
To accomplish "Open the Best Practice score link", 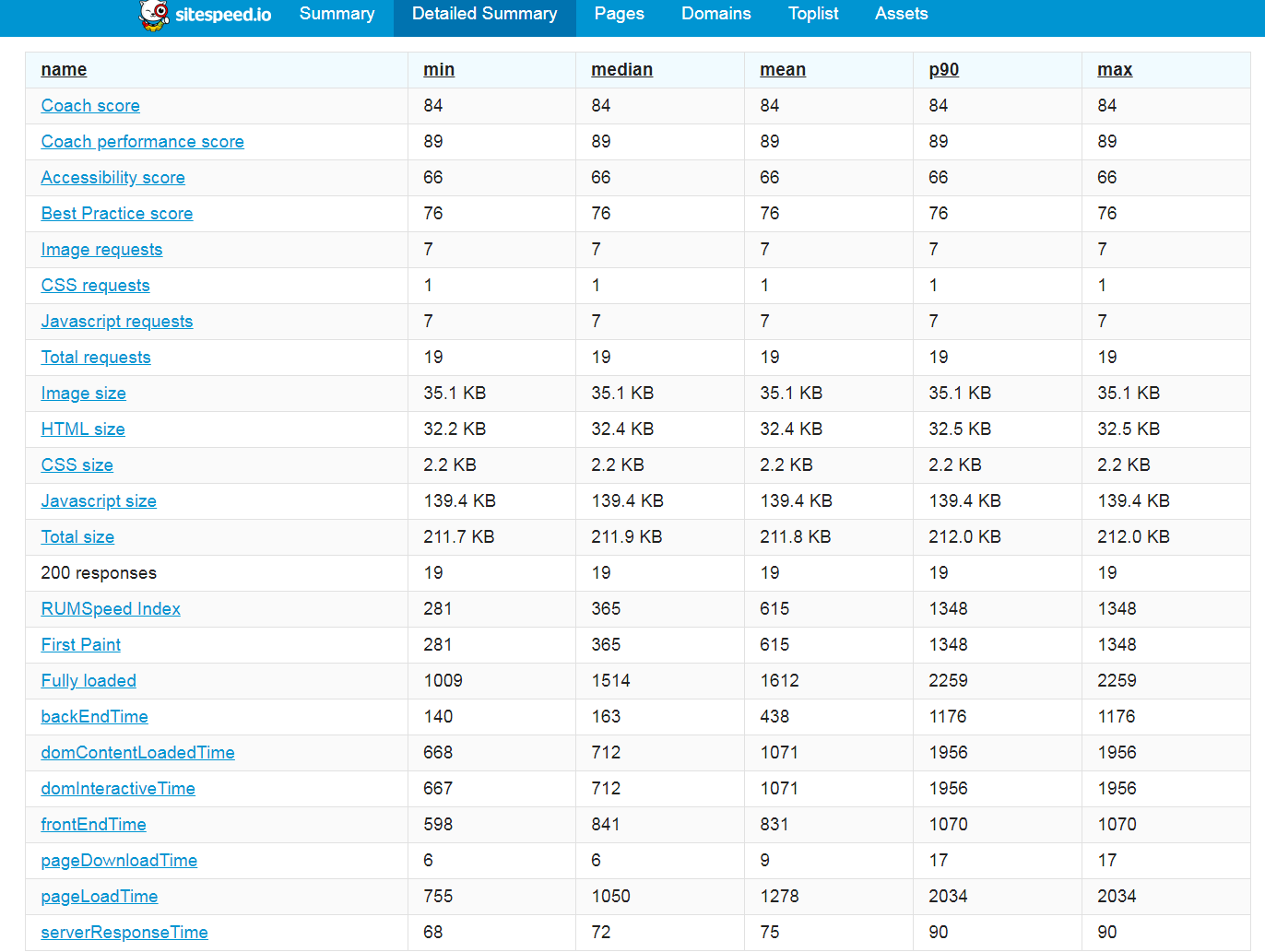I will (x=117, y=214).
